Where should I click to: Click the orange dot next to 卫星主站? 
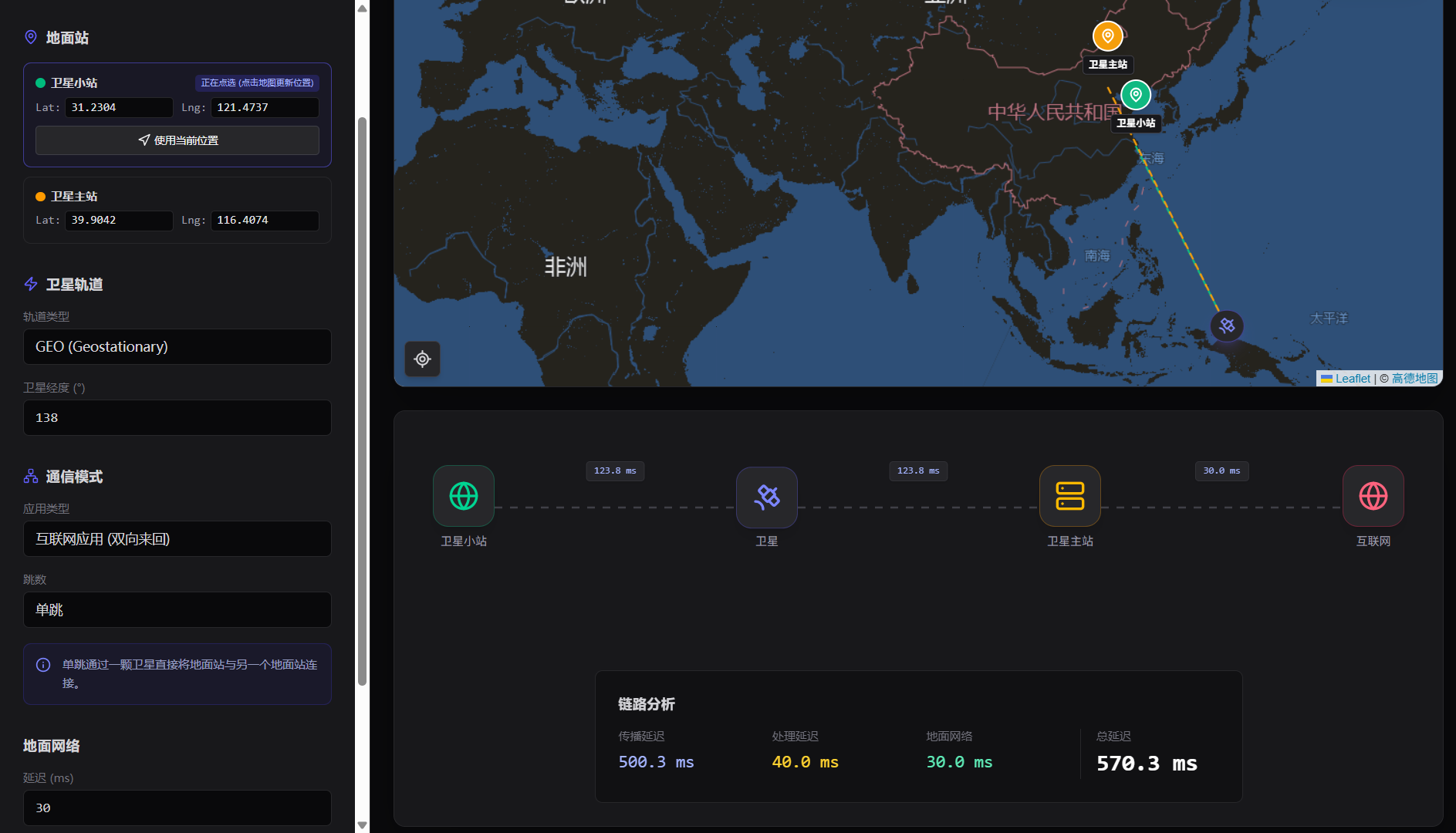click(x=40, y=197)
